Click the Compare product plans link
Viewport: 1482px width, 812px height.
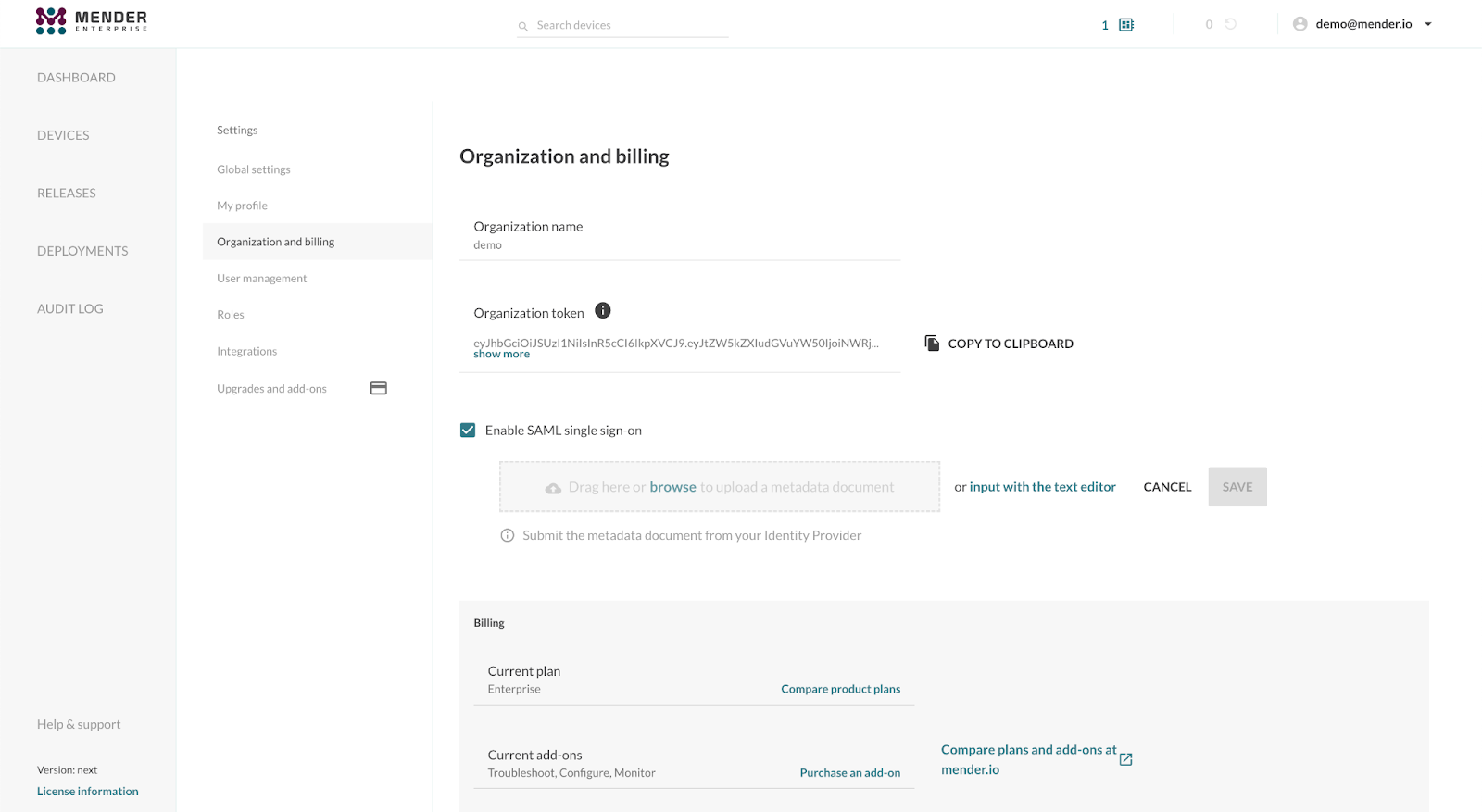coord(840,689)
